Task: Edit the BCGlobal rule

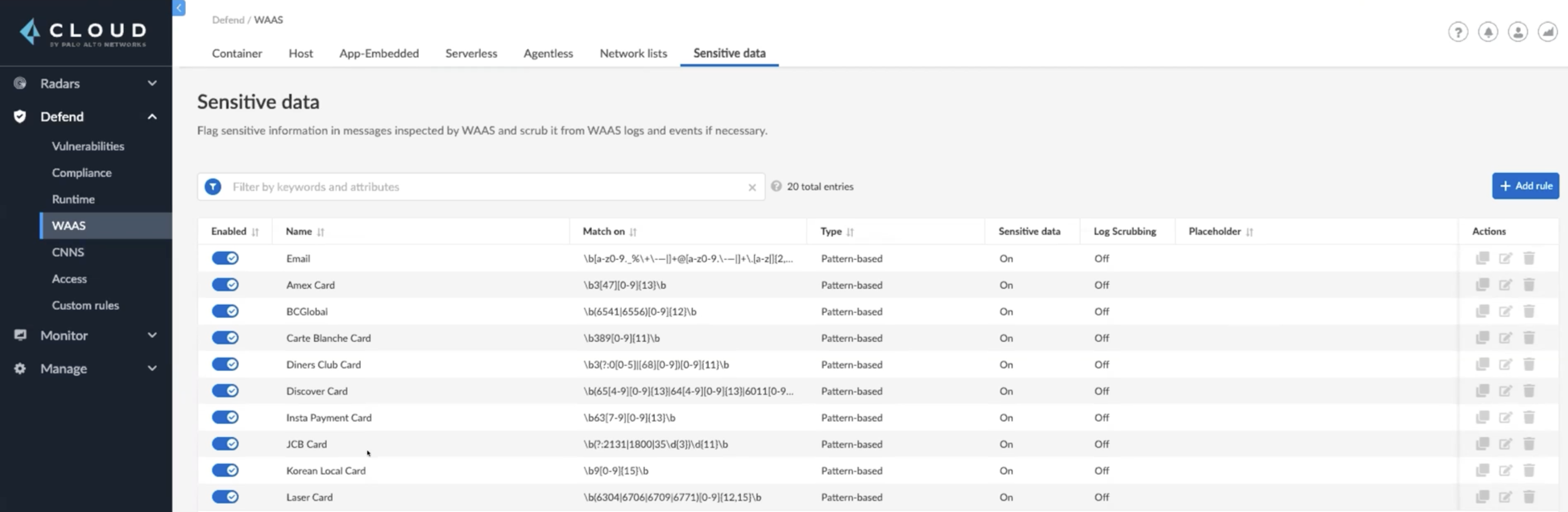Action: tap(1505, 311)
